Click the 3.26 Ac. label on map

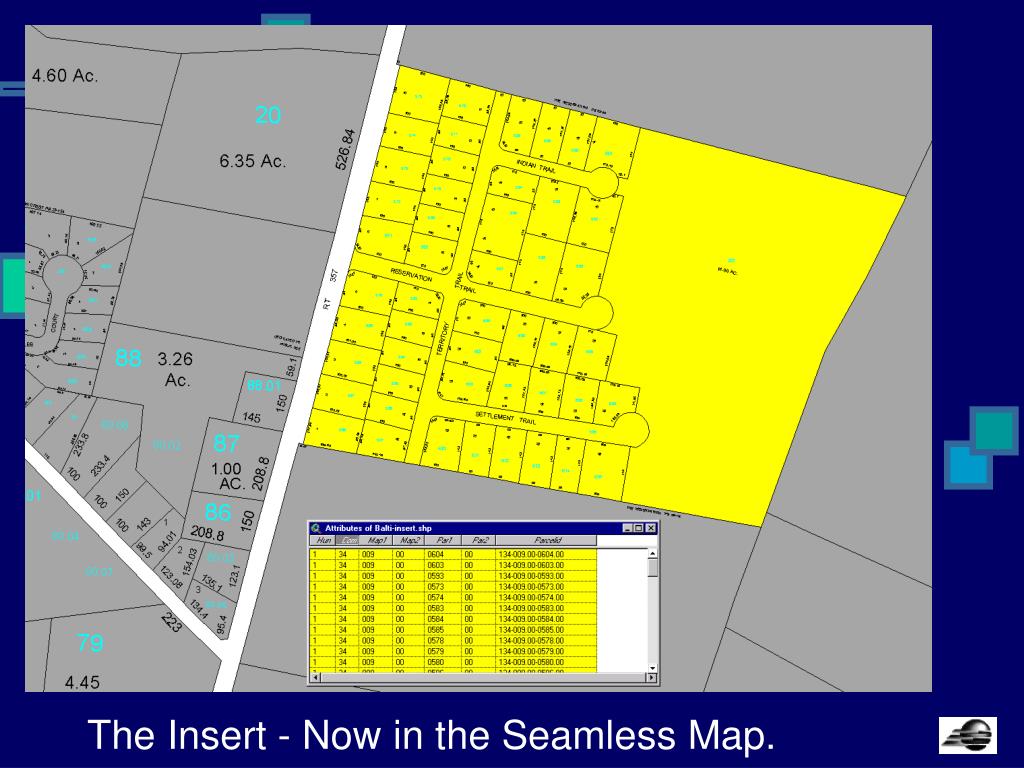[x=176, y=370]
